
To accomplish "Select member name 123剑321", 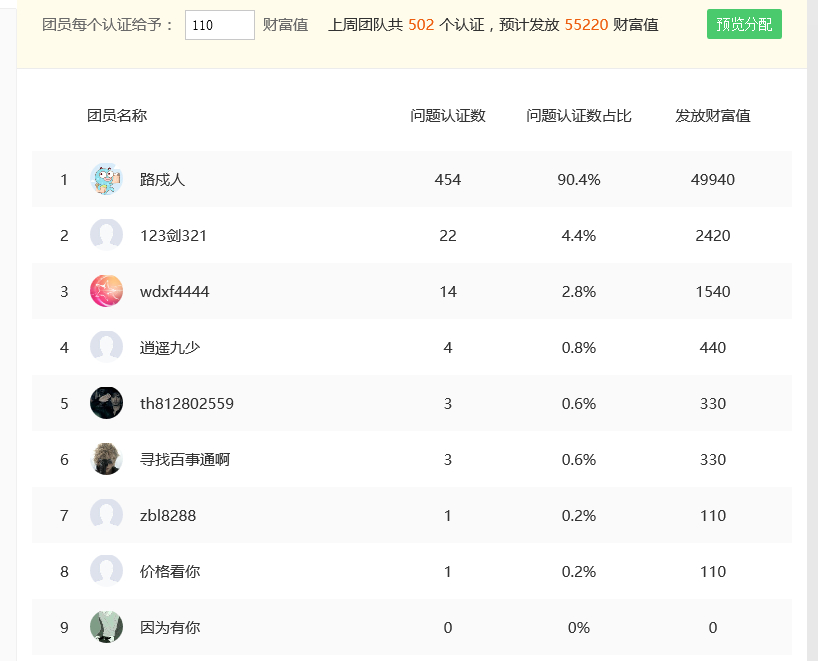I will (173, 235).
